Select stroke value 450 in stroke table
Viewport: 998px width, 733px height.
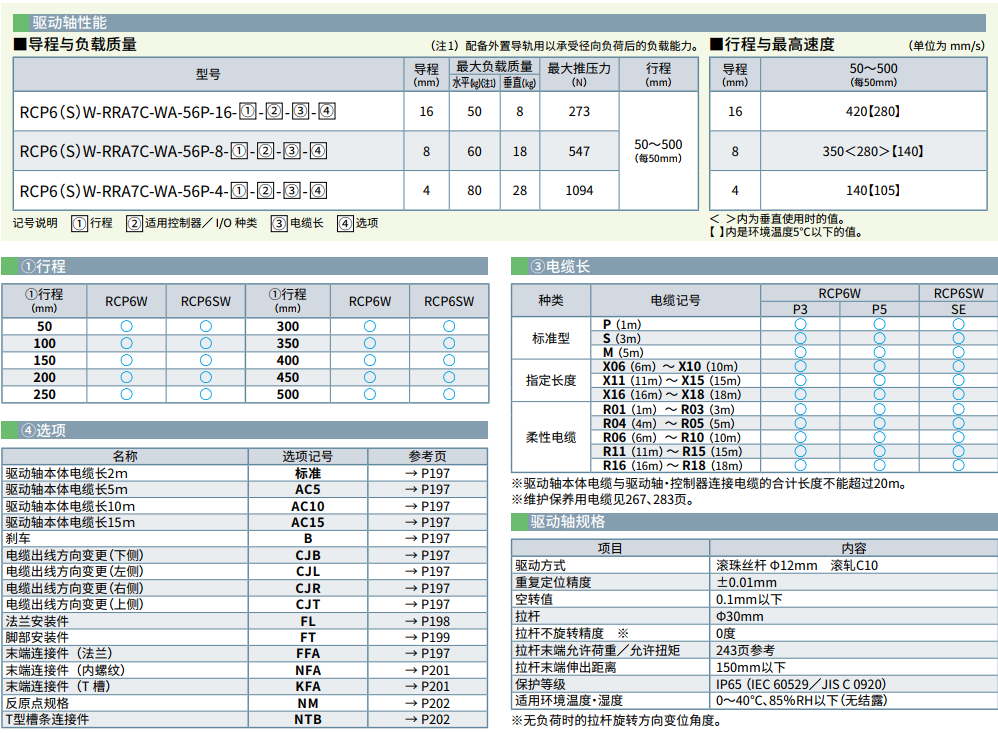[x=288, y=377]
